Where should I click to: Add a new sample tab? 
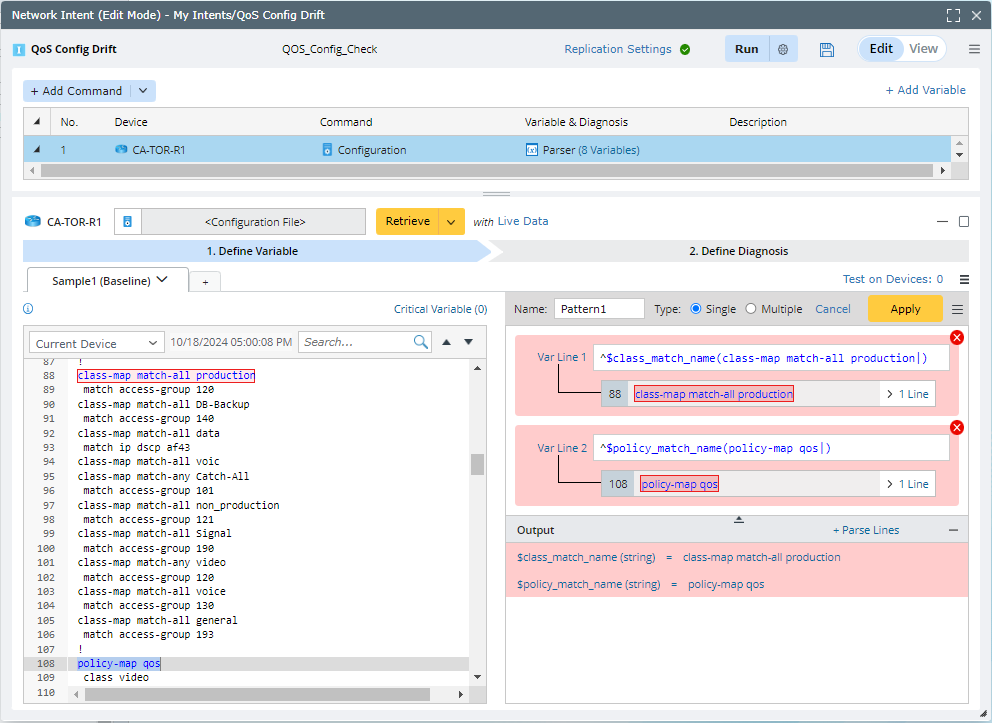click(205, 282)
